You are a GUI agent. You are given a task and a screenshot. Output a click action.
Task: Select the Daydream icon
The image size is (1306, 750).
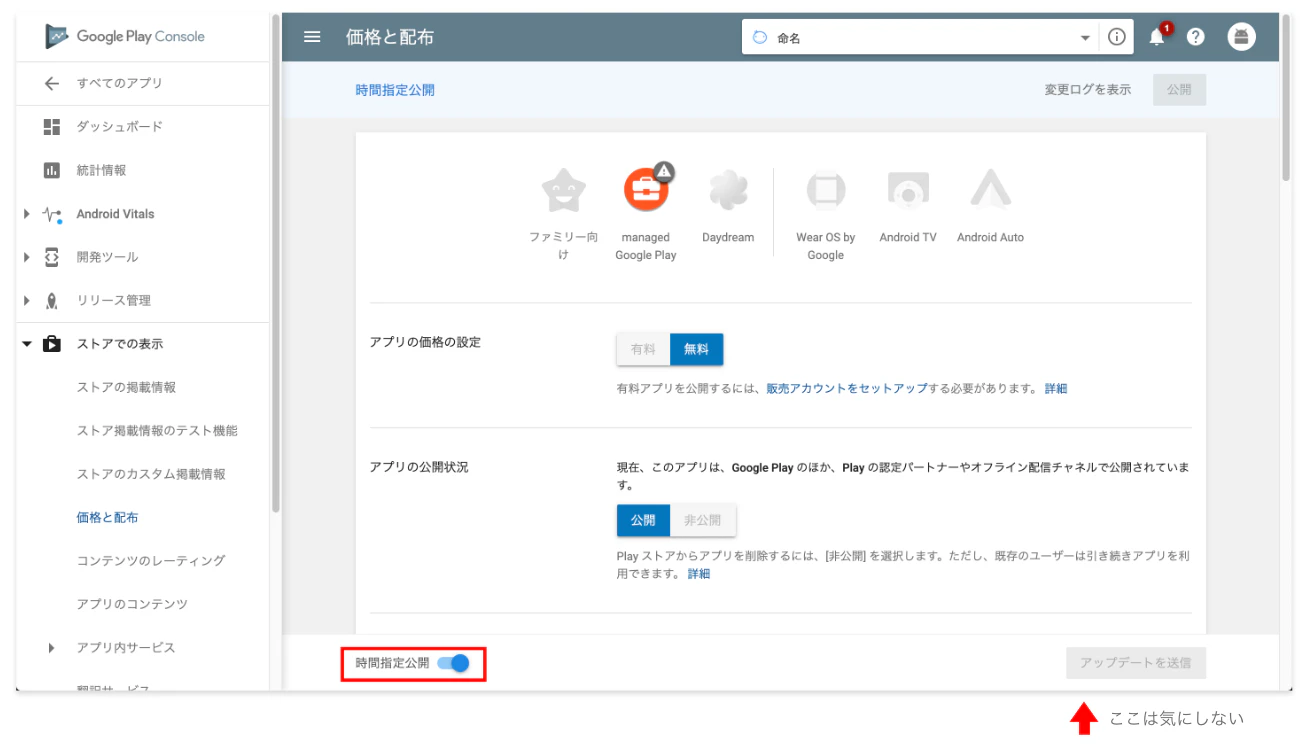tap(728, 189)
